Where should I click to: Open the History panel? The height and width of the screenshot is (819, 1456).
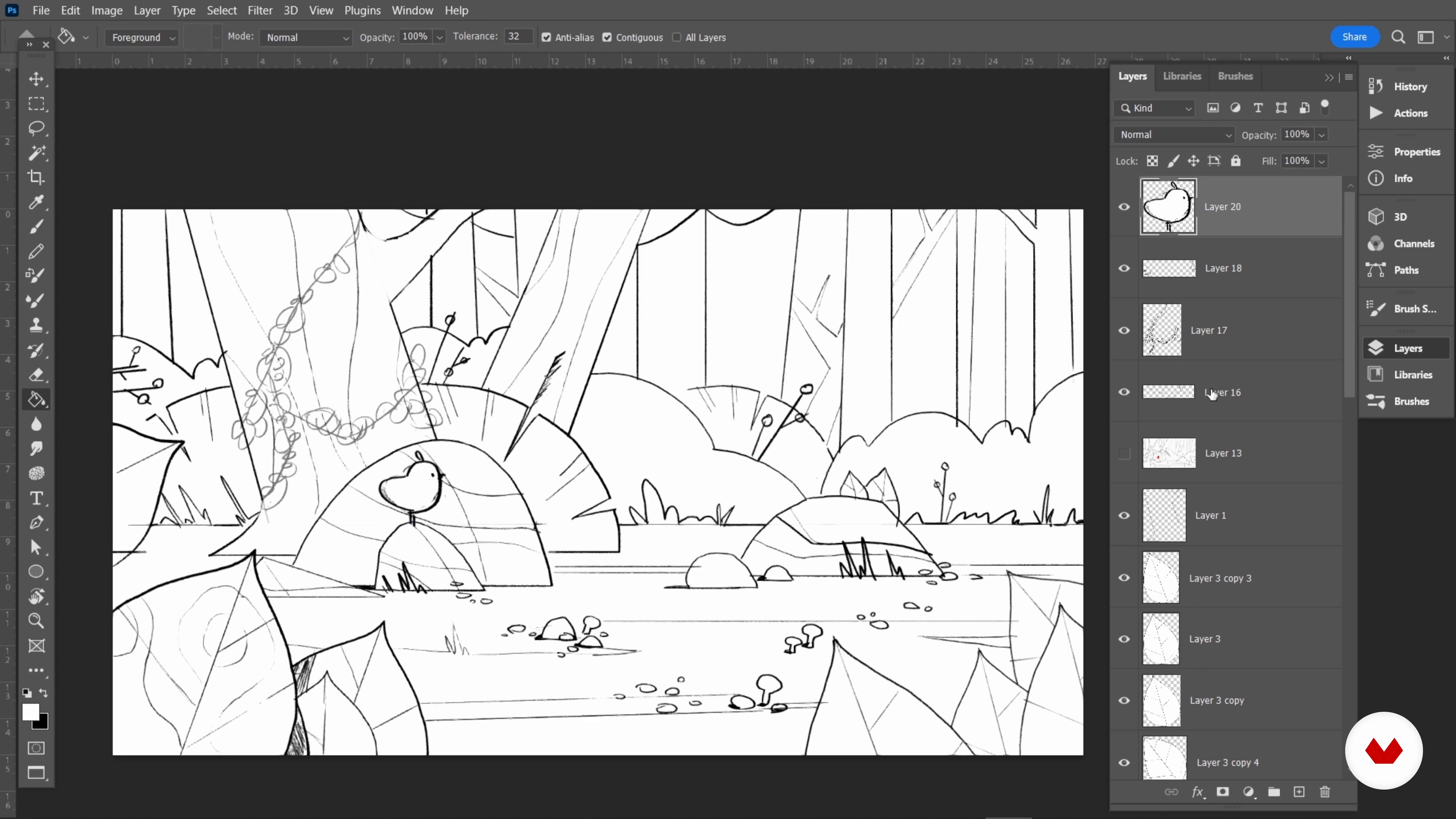point(1406,86)
